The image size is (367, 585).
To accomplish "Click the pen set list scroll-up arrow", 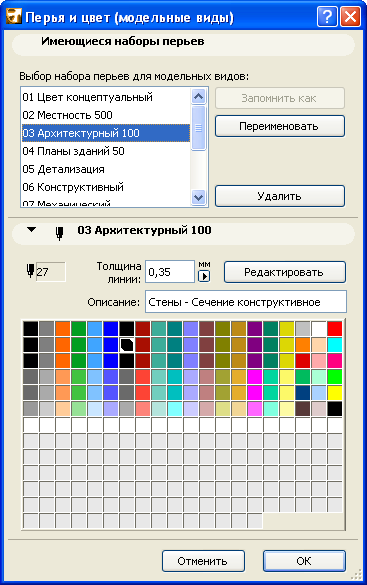I will [198, 97].
